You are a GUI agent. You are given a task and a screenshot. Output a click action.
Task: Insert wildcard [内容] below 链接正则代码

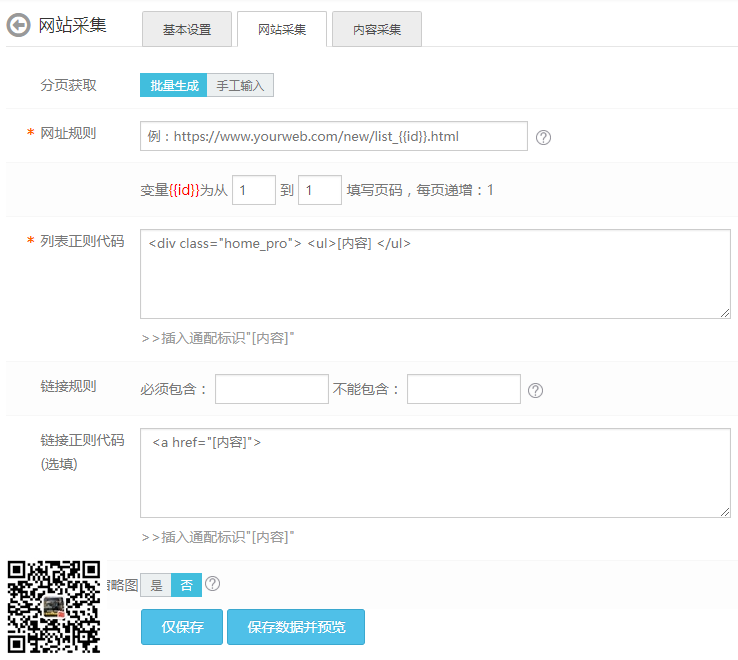coord(218,537)
